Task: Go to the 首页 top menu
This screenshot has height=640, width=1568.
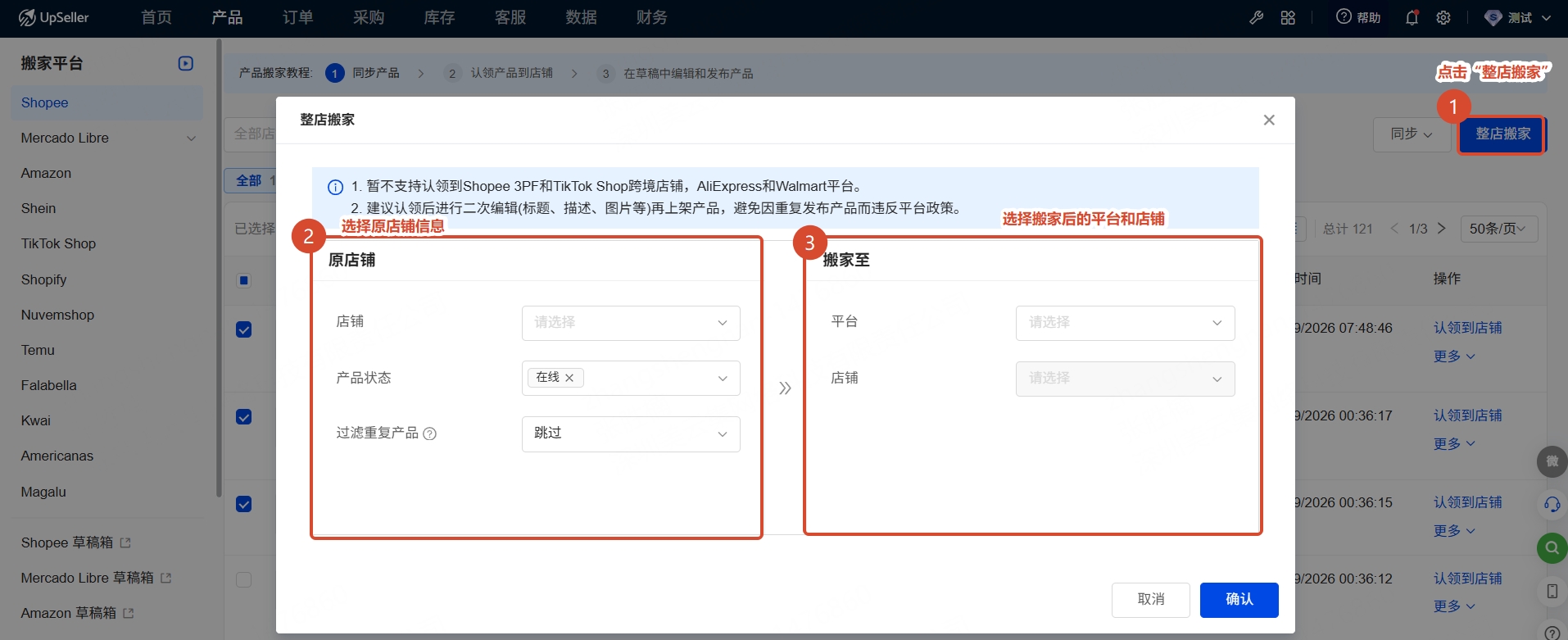Action: 156,17
